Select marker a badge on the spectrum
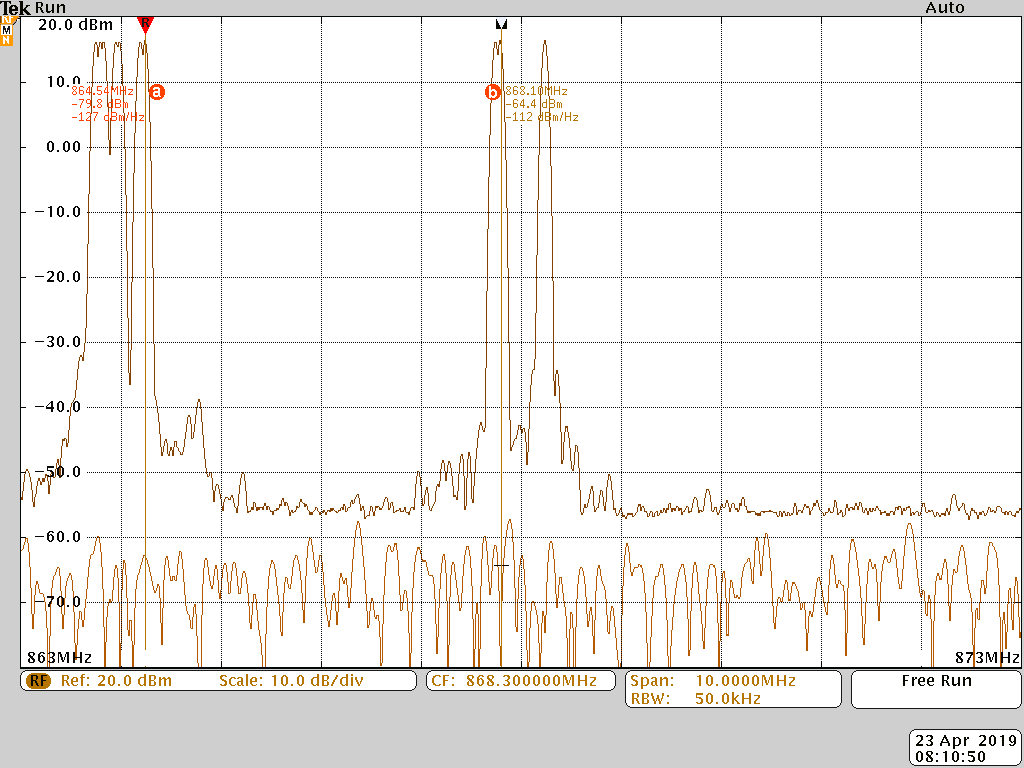This screenshot has width=1024, height=768. 156,91
